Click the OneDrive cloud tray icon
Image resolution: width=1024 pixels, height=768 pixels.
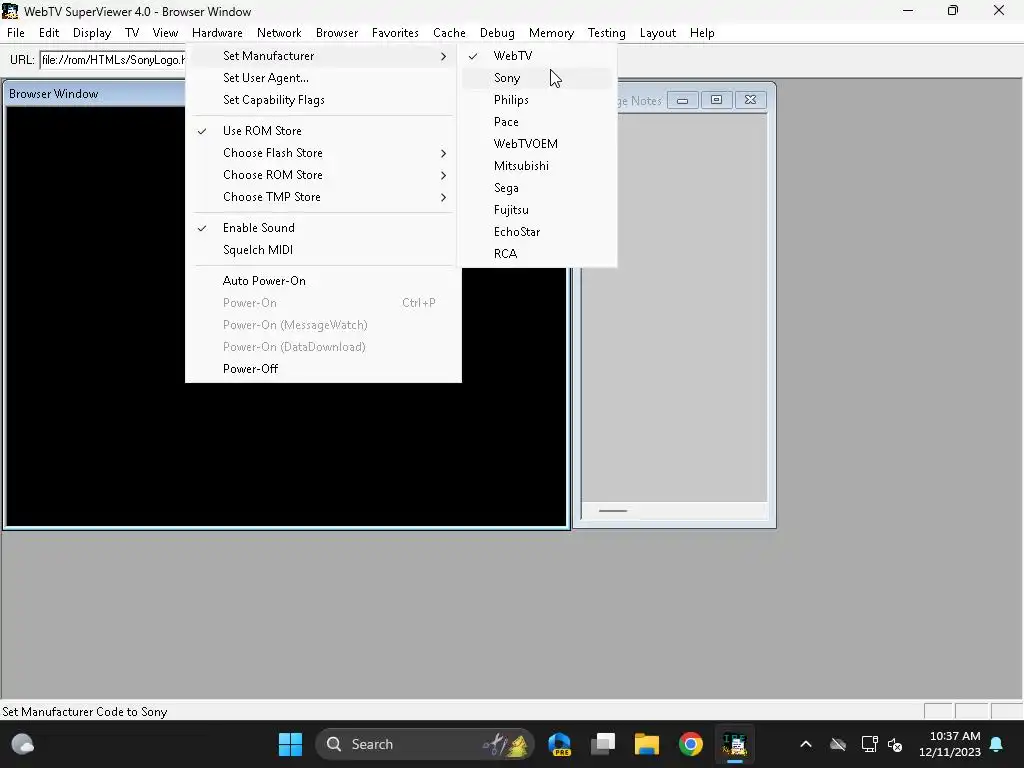coord(838,744)
